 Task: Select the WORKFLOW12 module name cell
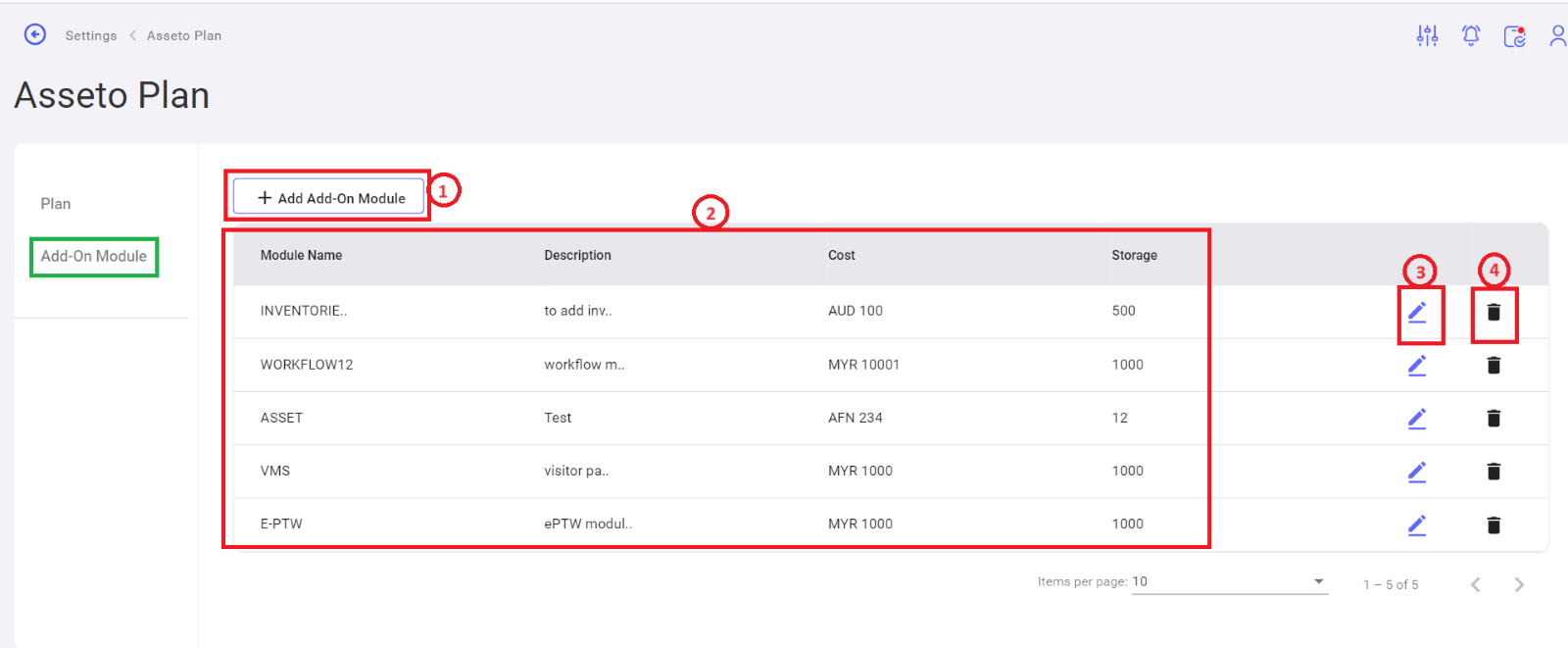pyautogui.click(x=307, y=365)
